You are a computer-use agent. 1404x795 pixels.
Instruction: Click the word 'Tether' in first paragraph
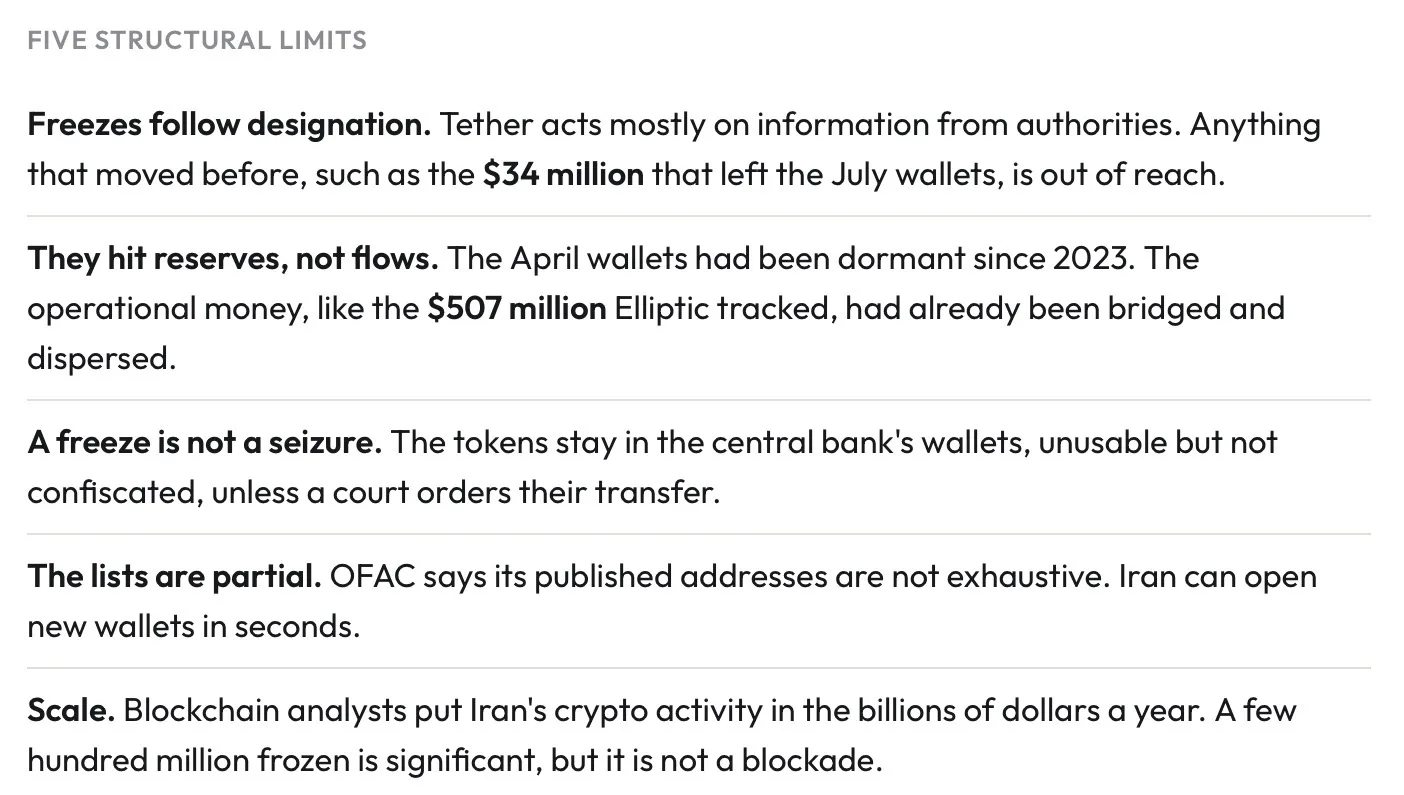point(486,125)
